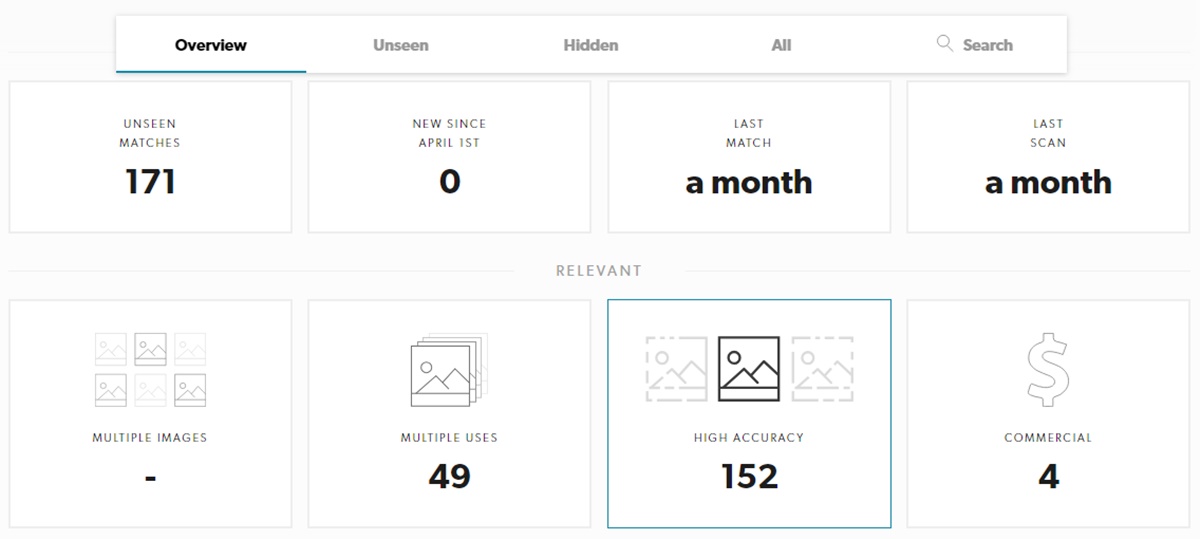Viewport: 1200px width, 539px height.
Task: Open the Unseen Matches card
Action: (150, 157)
